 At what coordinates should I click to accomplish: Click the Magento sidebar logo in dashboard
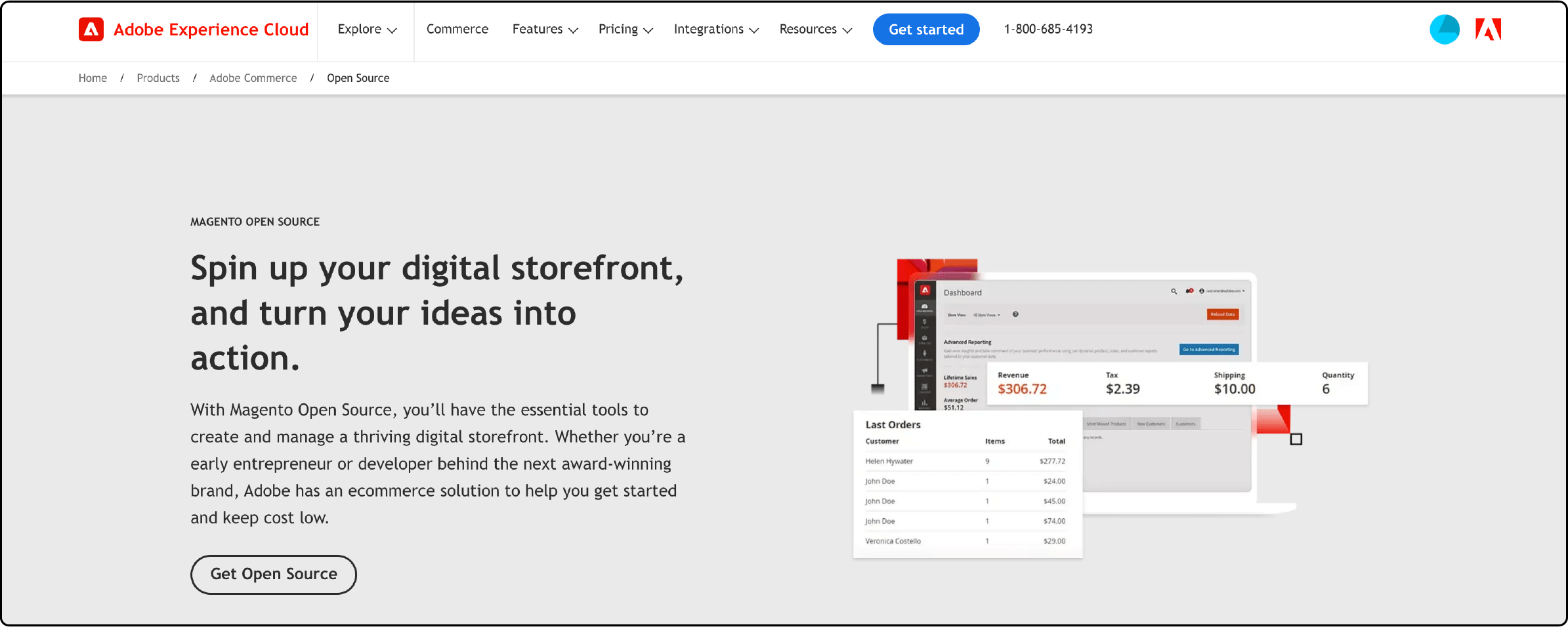click(925, 290)
